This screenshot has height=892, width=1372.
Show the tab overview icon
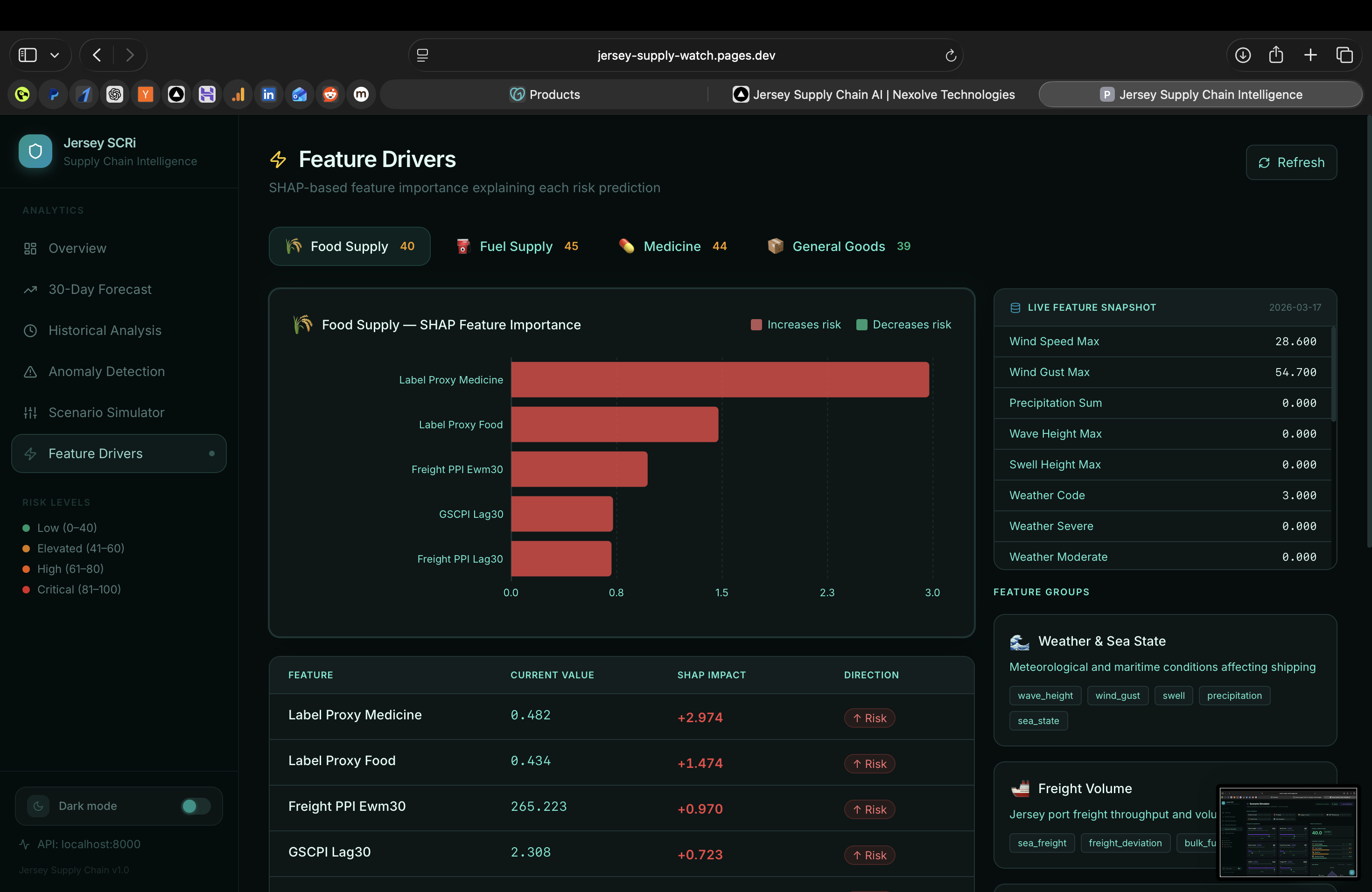click(1344, 56)
